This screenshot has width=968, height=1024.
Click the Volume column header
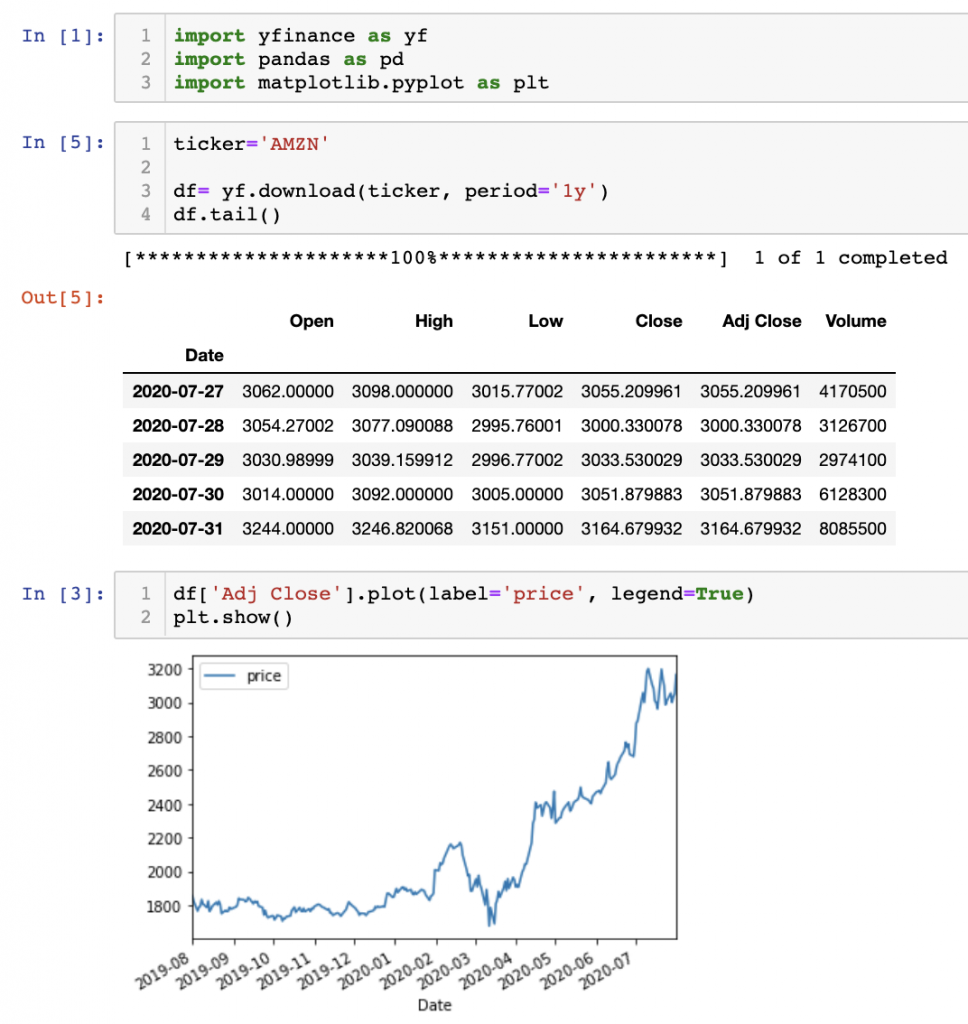(855, 321)
